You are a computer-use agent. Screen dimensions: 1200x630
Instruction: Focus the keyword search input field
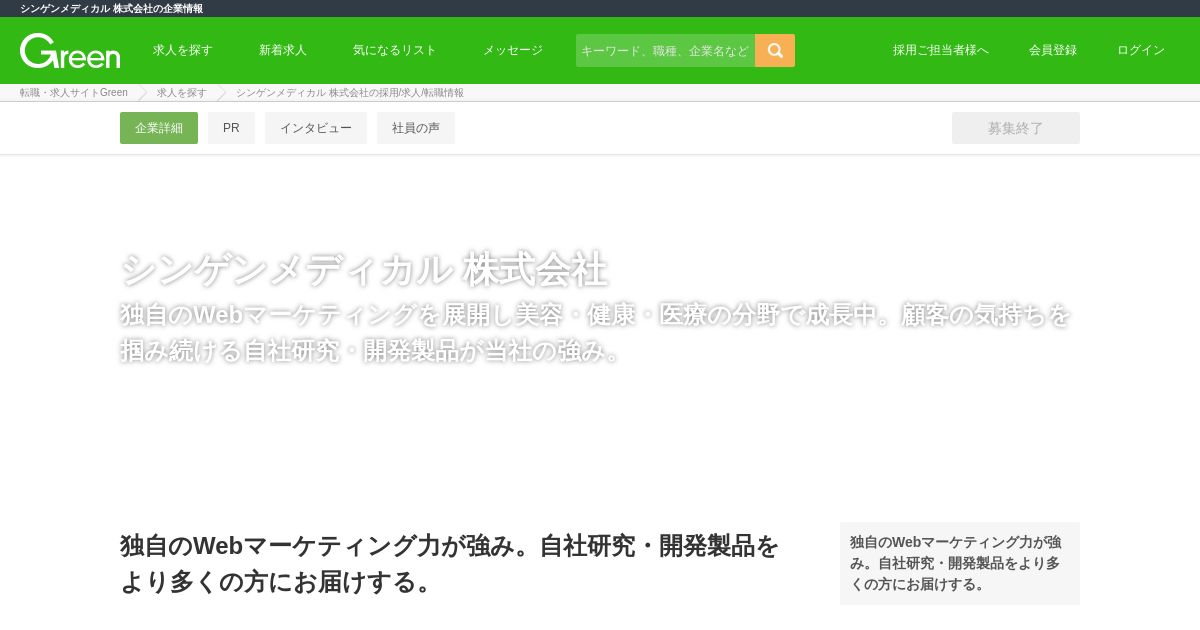pos(665,50)
